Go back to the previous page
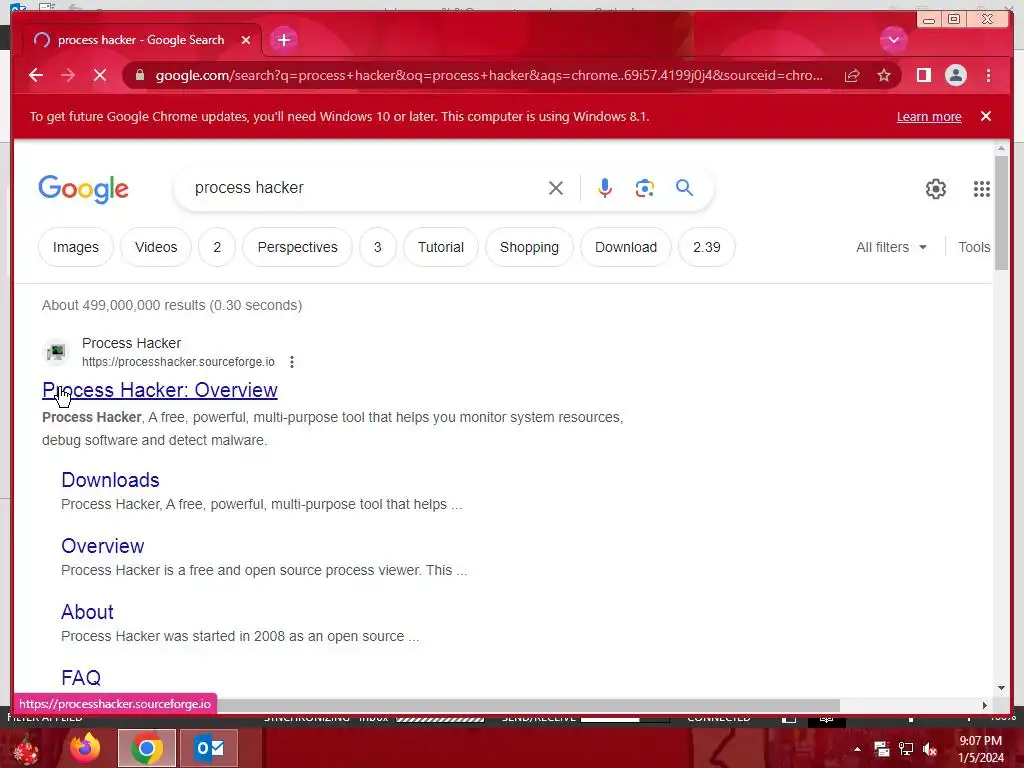The height and width of the screenshot is (768, 1024). click(x=36, y=76)
